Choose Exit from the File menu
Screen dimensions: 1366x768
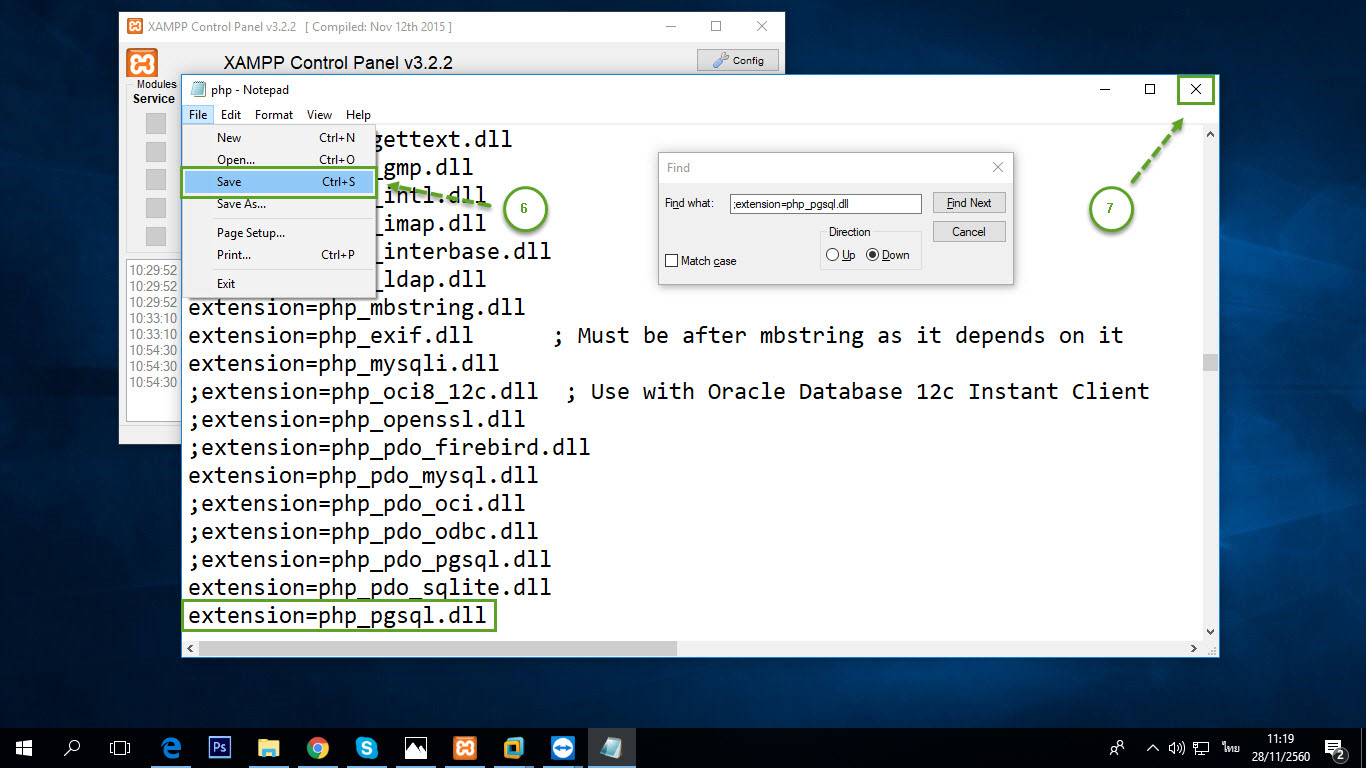[279, 284]
